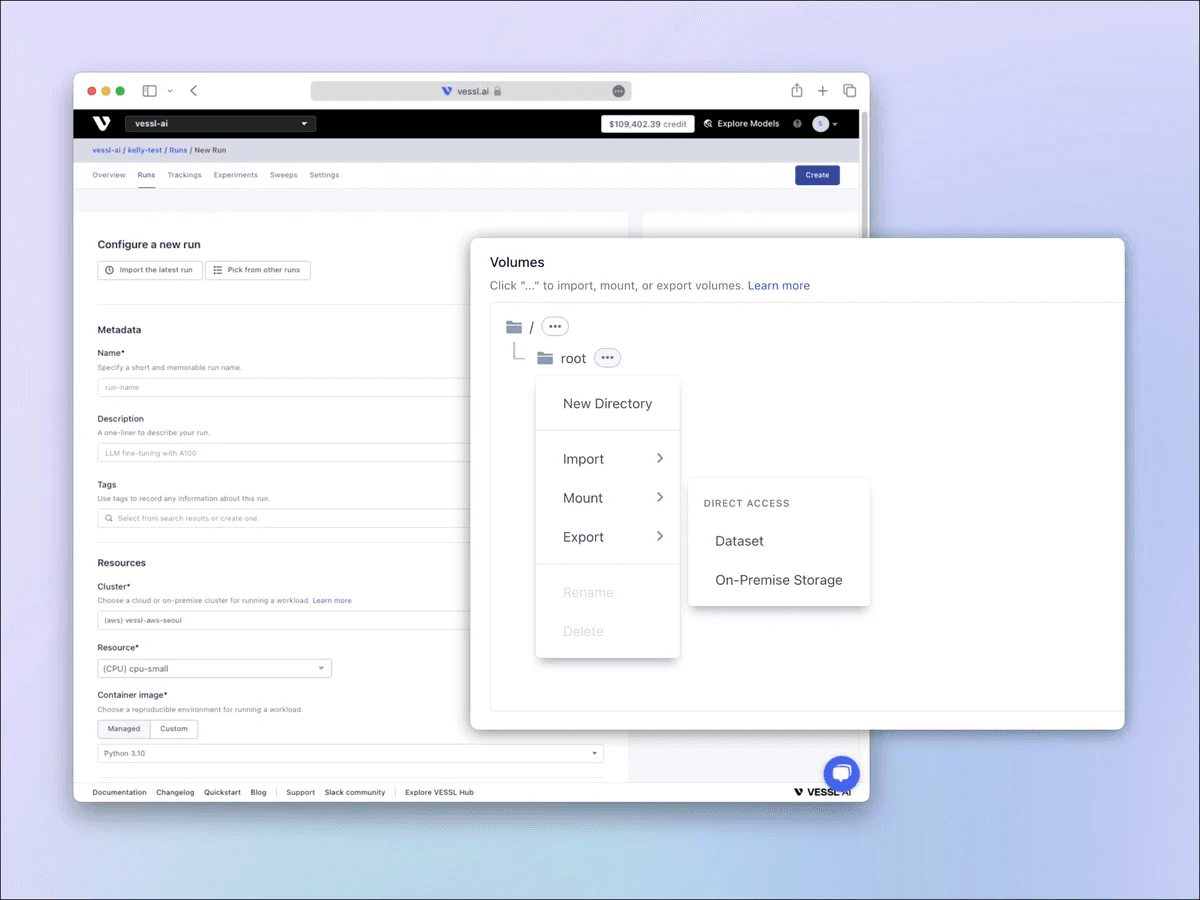Click the help question mark icon

pos(797,124)
